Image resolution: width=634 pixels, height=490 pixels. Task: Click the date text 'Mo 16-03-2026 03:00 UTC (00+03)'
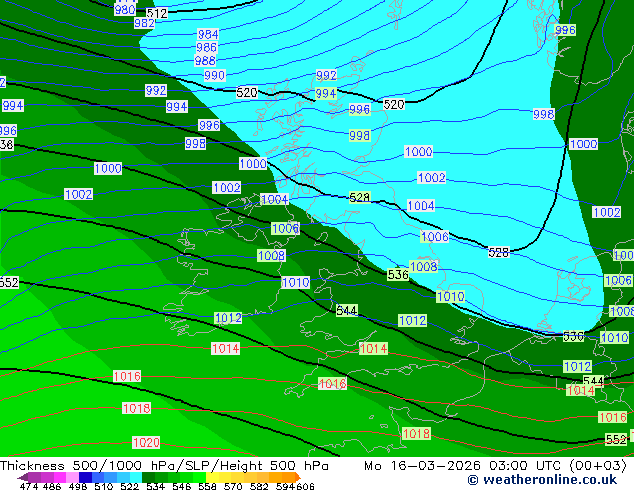coord(495,466)
